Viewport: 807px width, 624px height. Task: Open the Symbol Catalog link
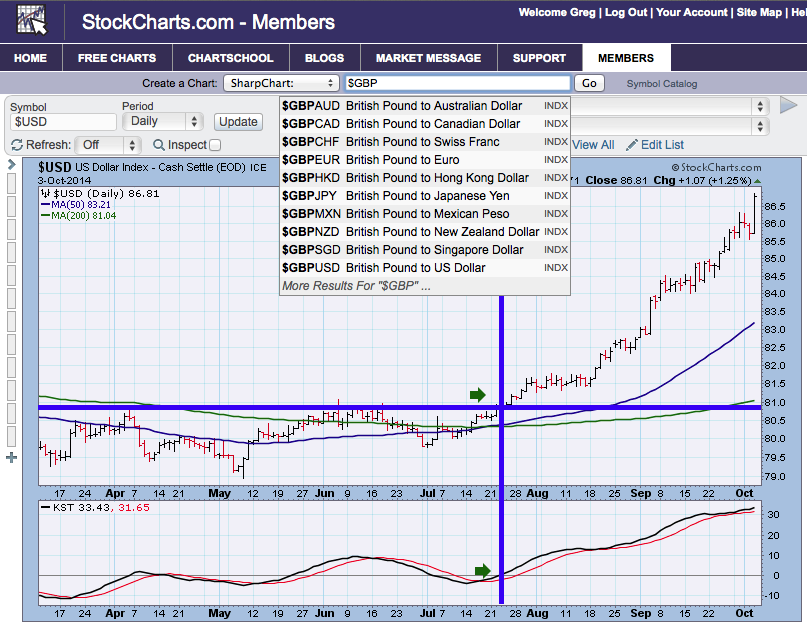[x=661, y=84]
